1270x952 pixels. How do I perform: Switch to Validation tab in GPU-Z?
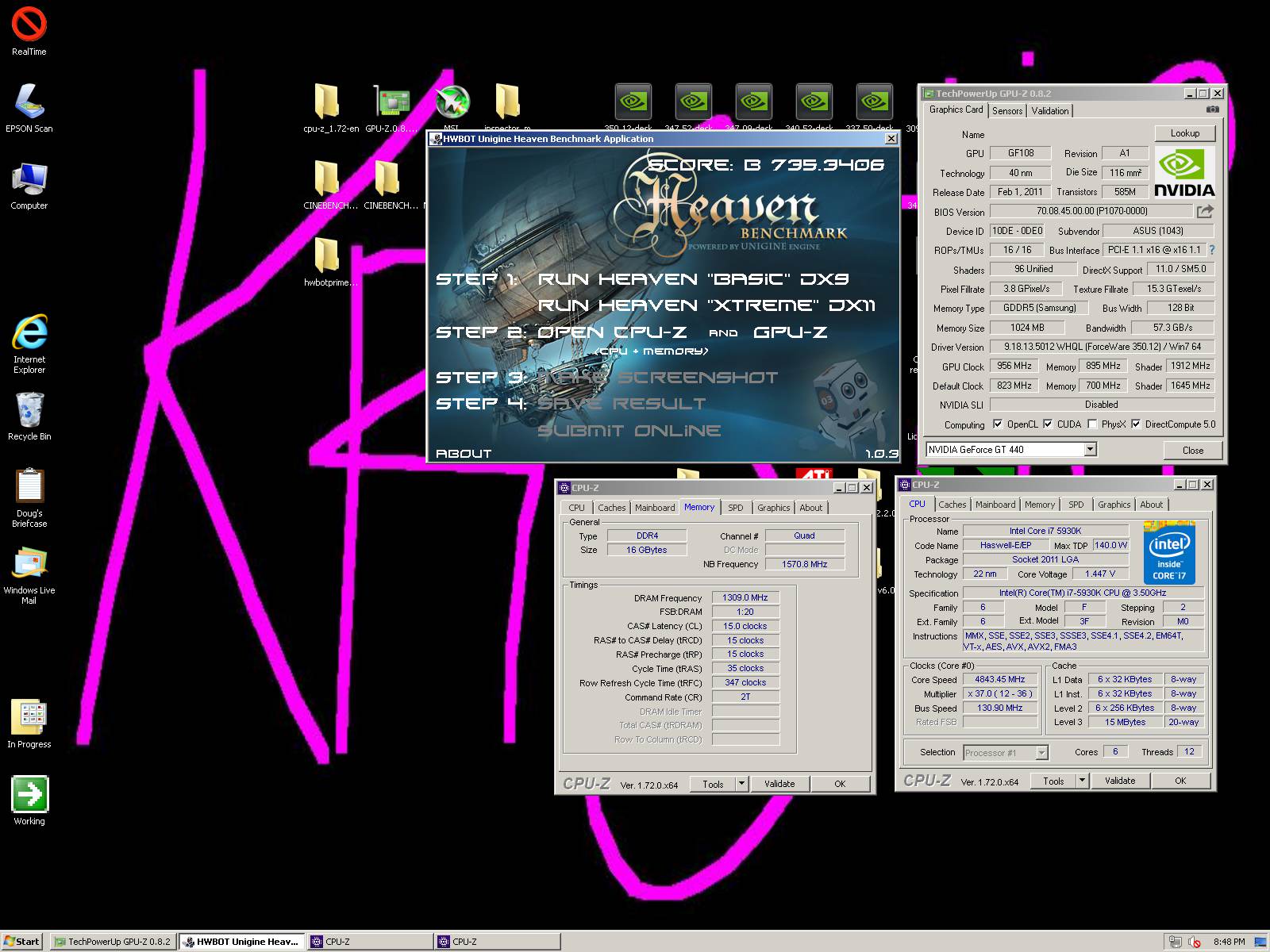point(1050,111)
